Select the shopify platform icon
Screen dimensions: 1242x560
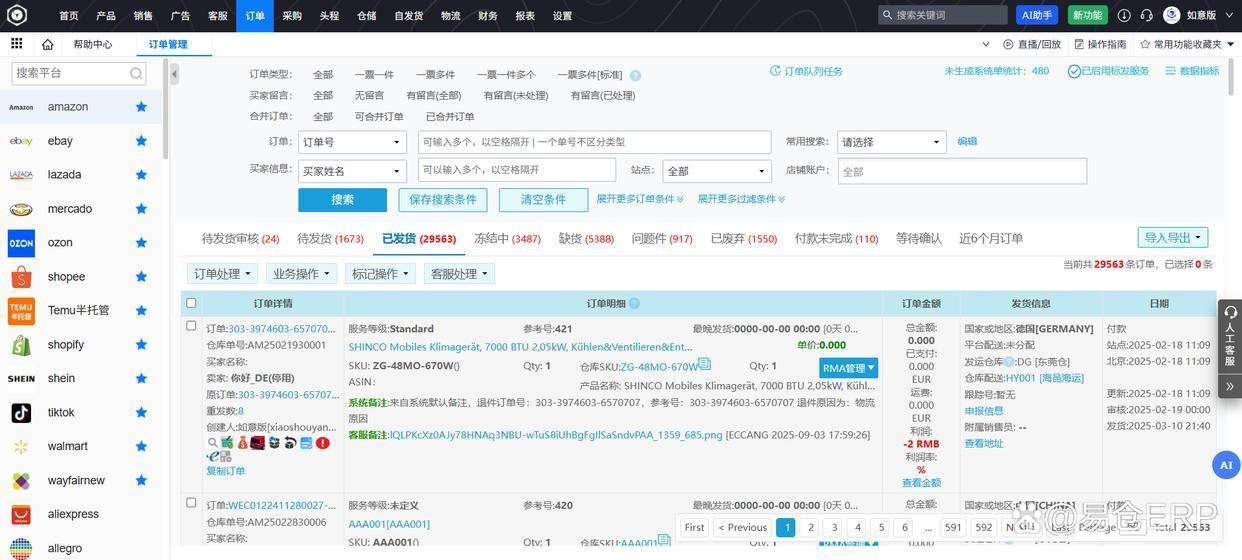(21, 345)
